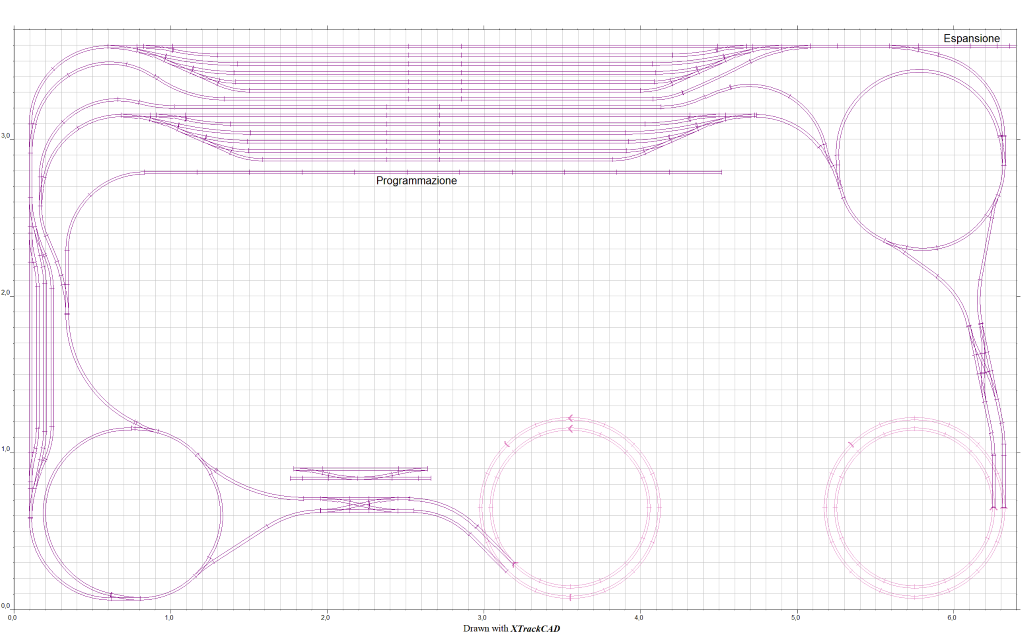
Task: Click the 1,0 mark on vertical ruler
Action: coord(6,450)
